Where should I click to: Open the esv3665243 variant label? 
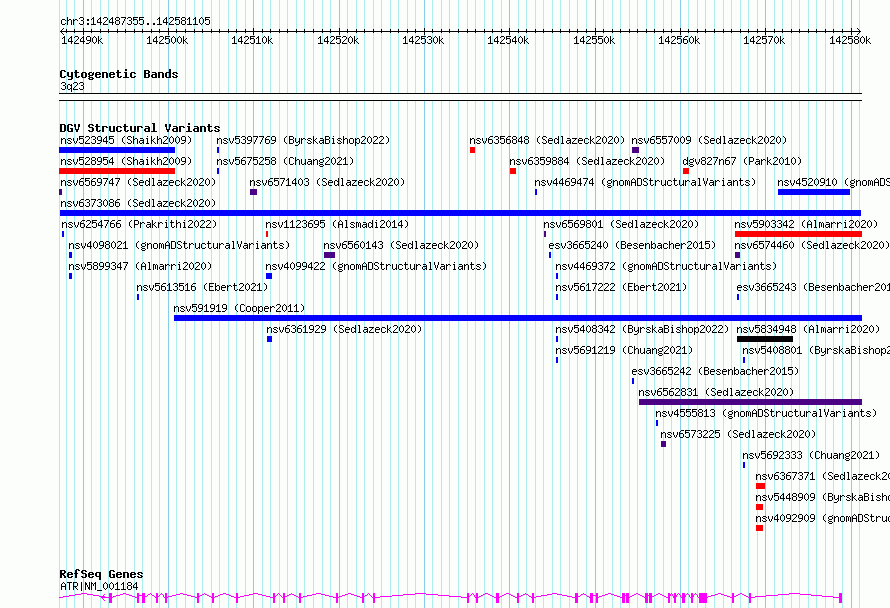813,287
